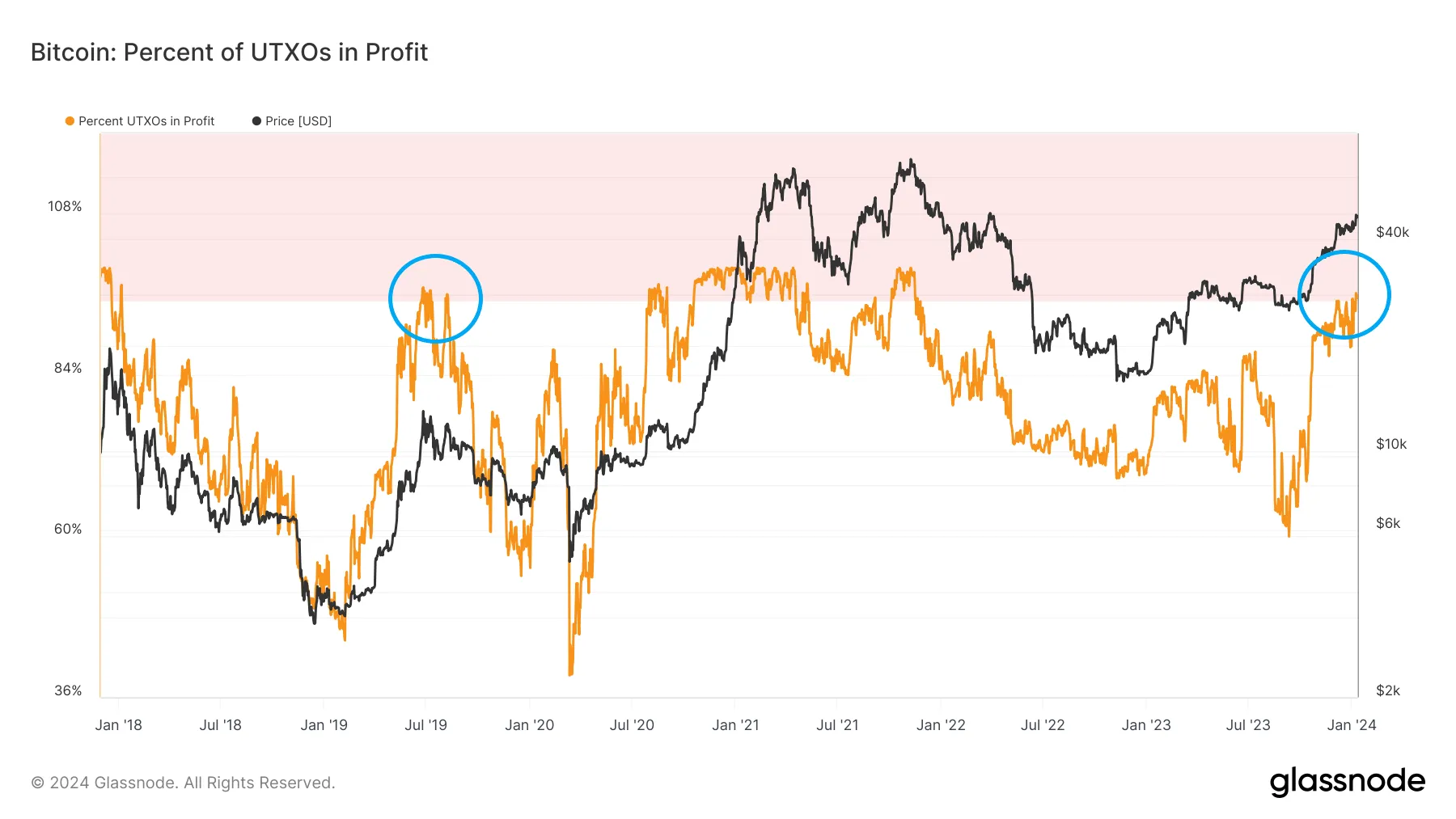Click the $40k right axis label
1456x819 pixels.
pyautogui.click(x=1392, y=233)
